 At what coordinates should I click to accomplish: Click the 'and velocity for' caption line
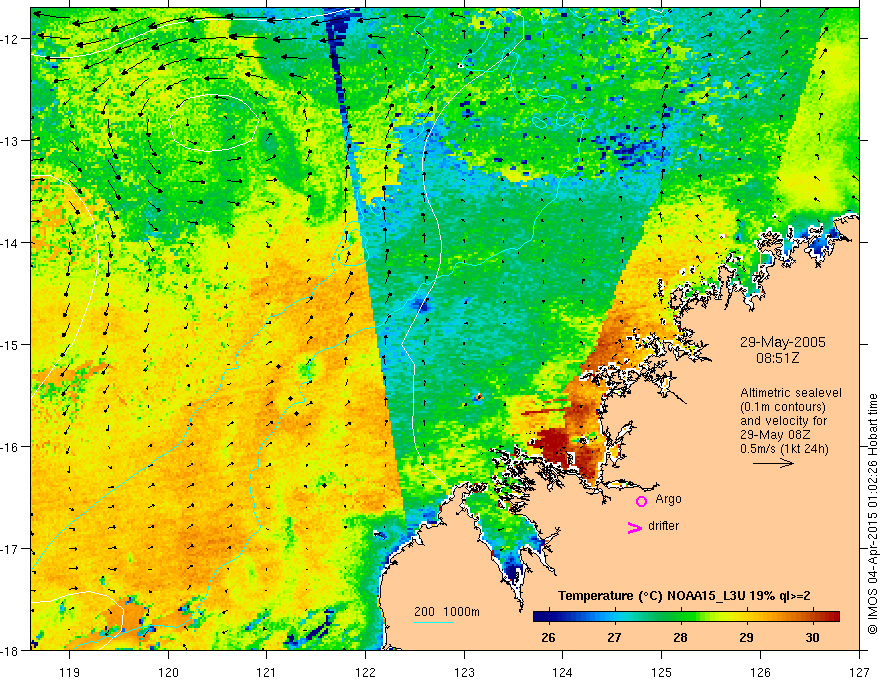[x=783, y=421]
